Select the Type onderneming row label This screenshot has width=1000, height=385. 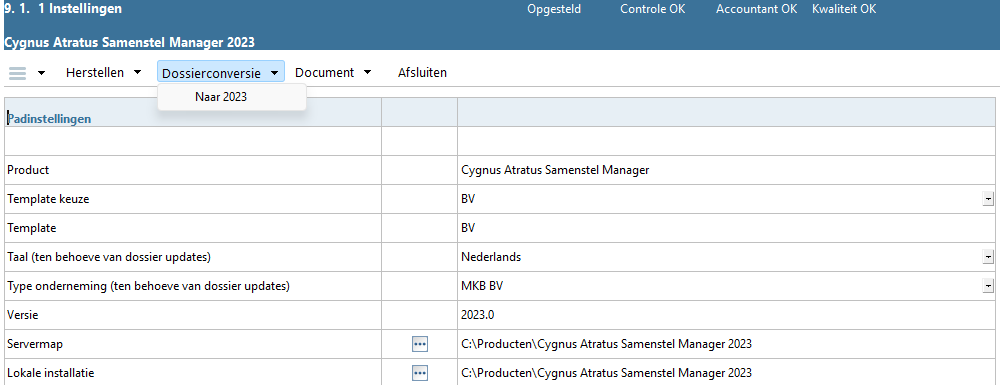coord(148,286)
